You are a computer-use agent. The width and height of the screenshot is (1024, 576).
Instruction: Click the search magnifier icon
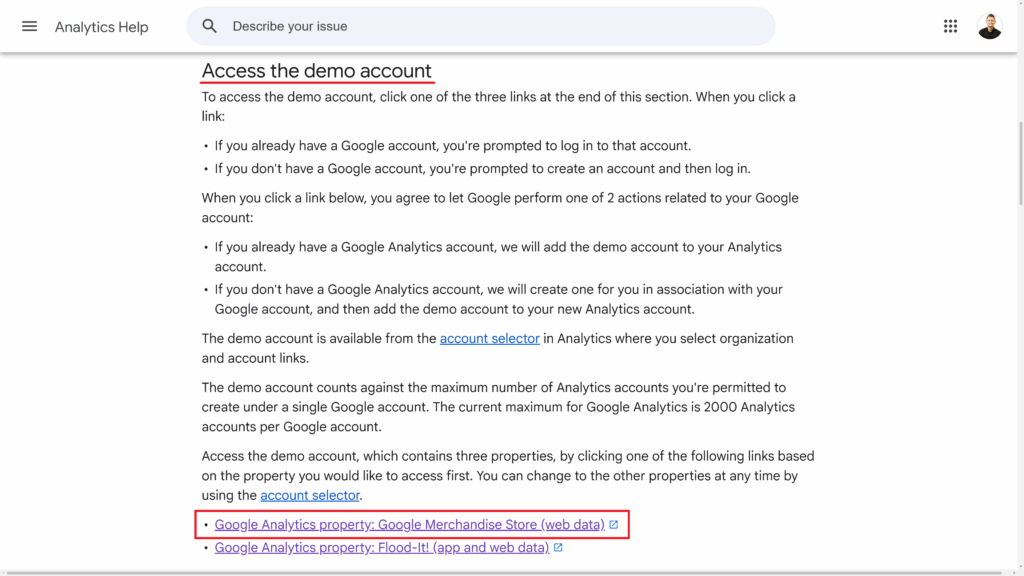(209, 26)
